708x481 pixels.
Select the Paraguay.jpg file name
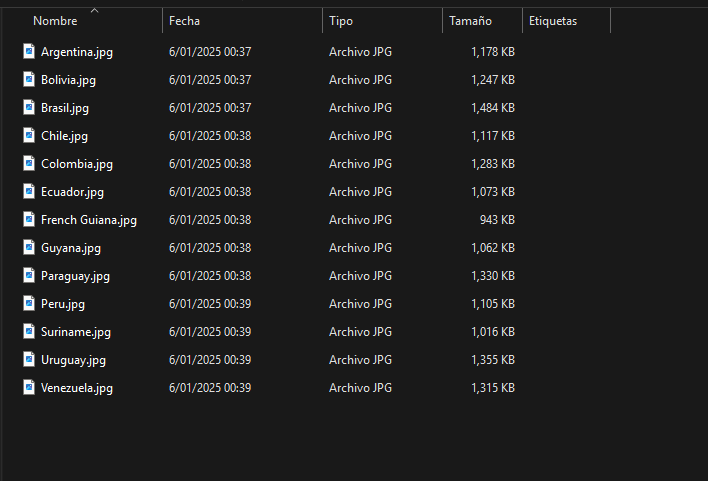click(x=75, y=276)
